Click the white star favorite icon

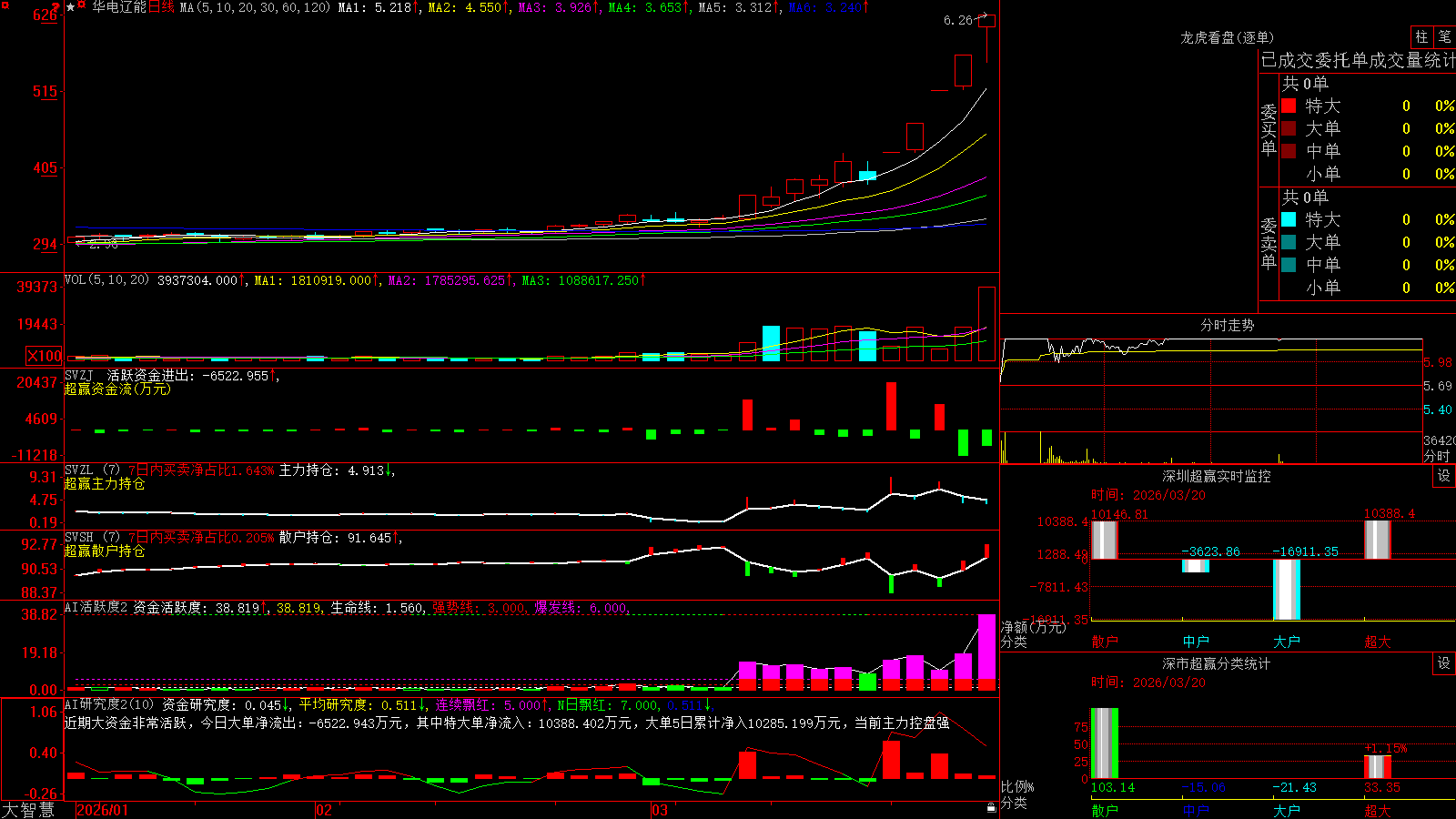[x=70, y=7]
